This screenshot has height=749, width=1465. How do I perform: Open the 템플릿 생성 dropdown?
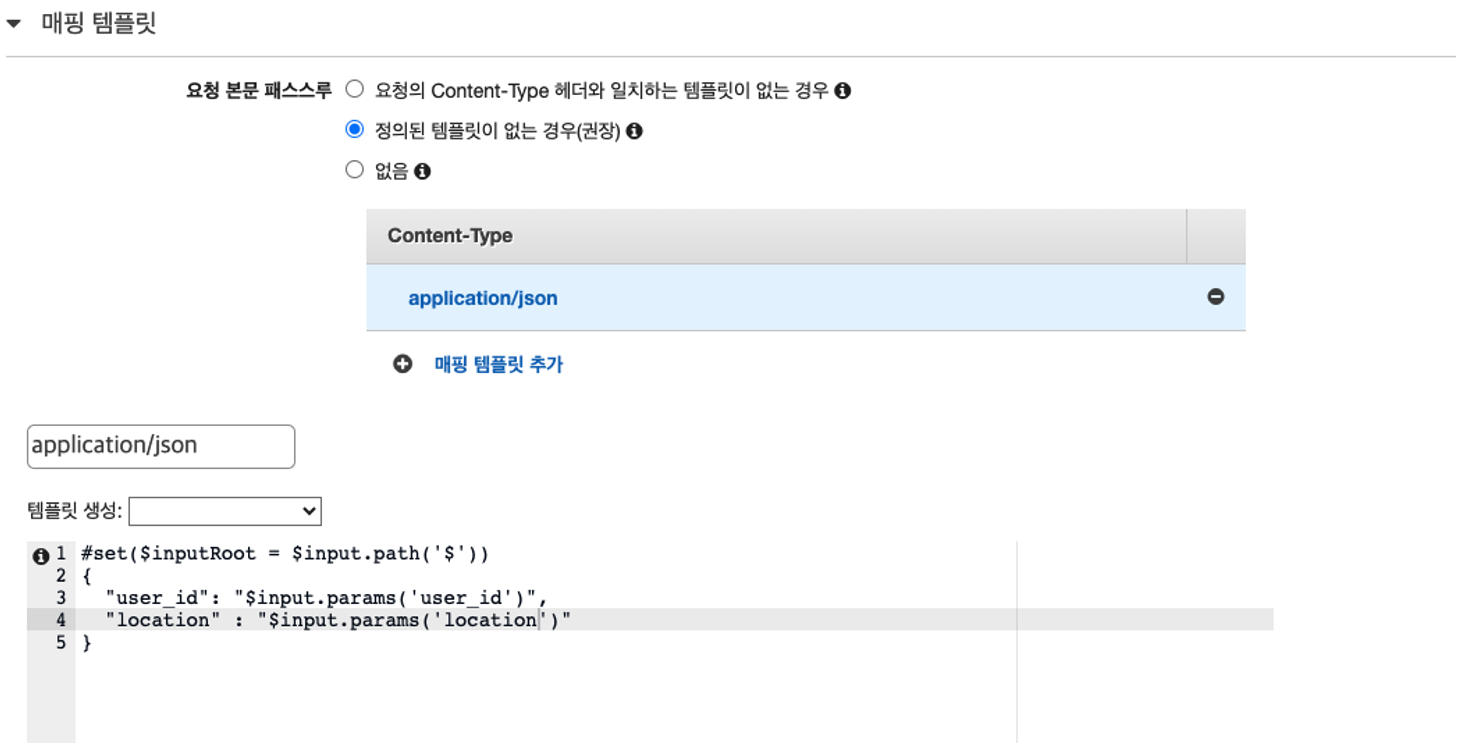tap(225, 511)
